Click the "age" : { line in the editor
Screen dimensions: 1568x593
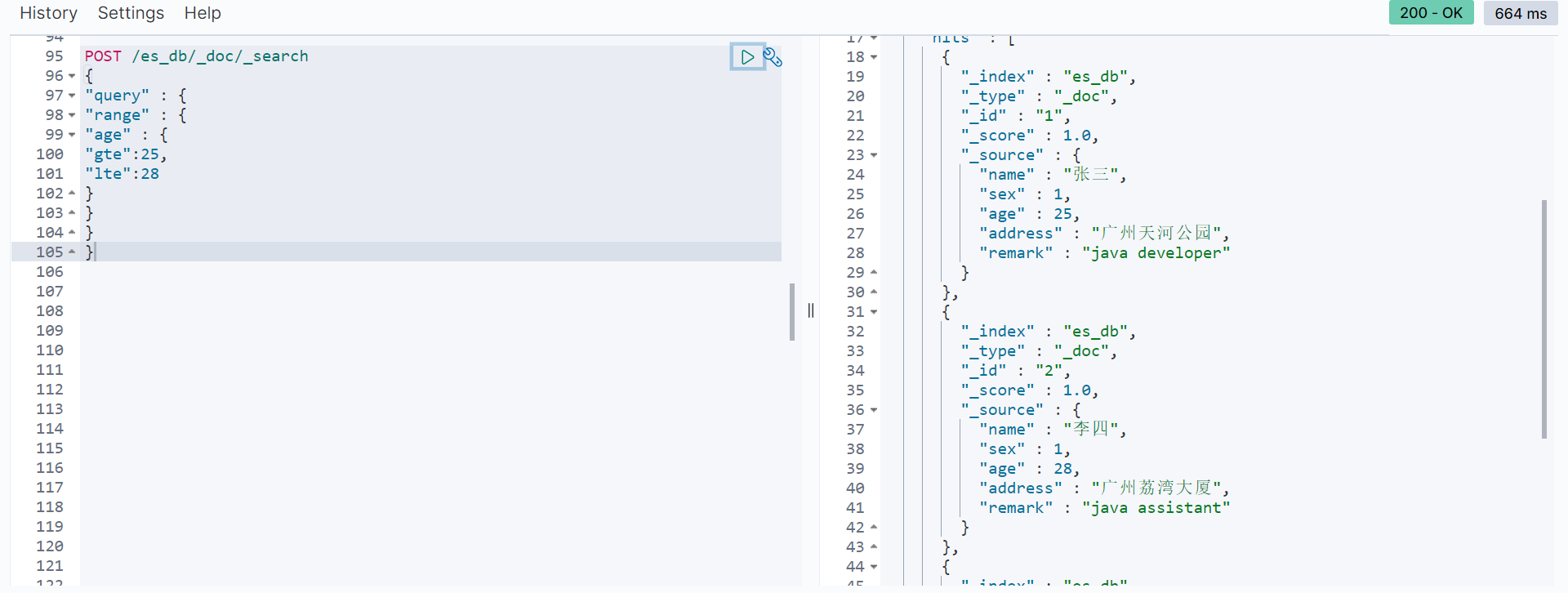pyautogui.click(x=126, y=135)
